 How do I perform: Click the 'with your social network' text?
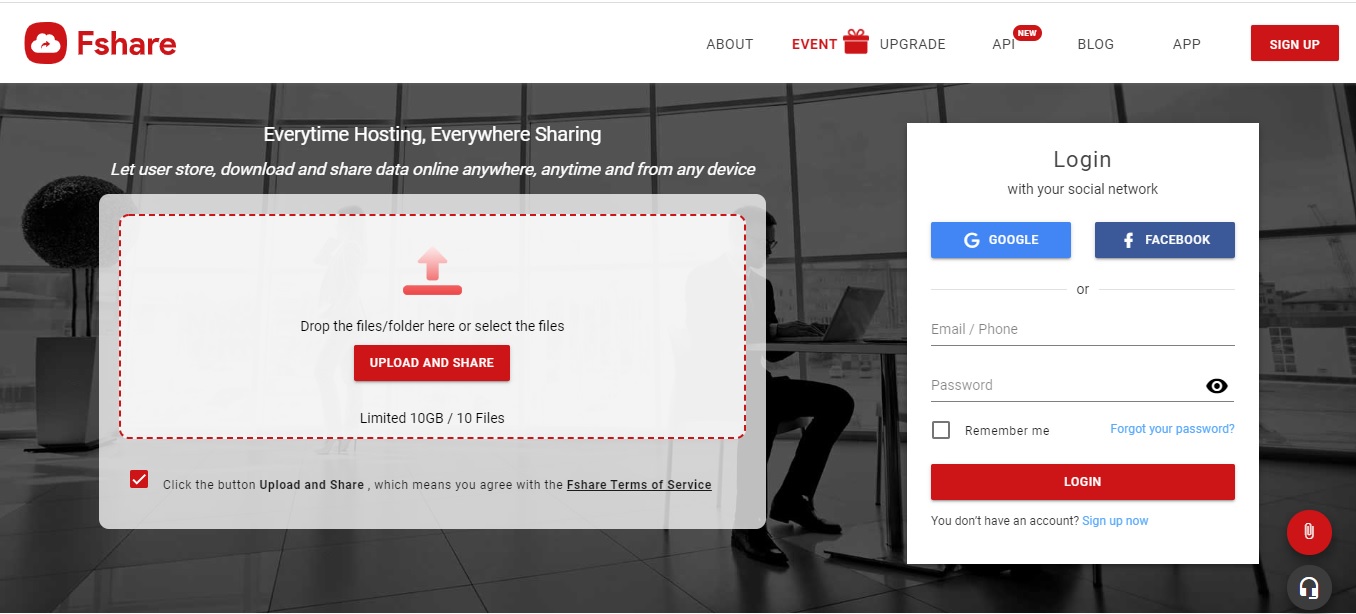pos(1083,189)
